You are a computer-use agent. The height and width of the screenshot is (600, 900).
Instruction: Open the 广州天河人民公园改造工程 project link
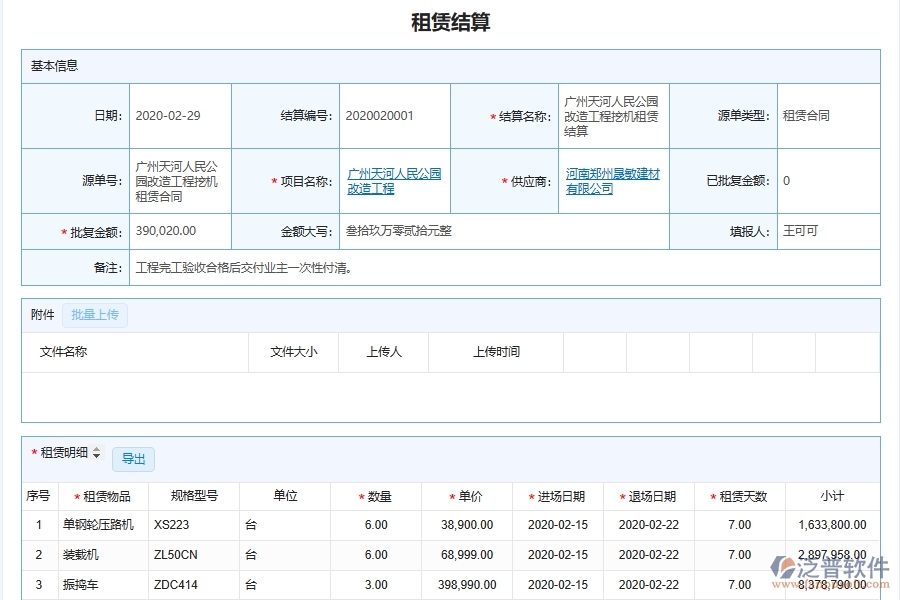tap(396, 180)
